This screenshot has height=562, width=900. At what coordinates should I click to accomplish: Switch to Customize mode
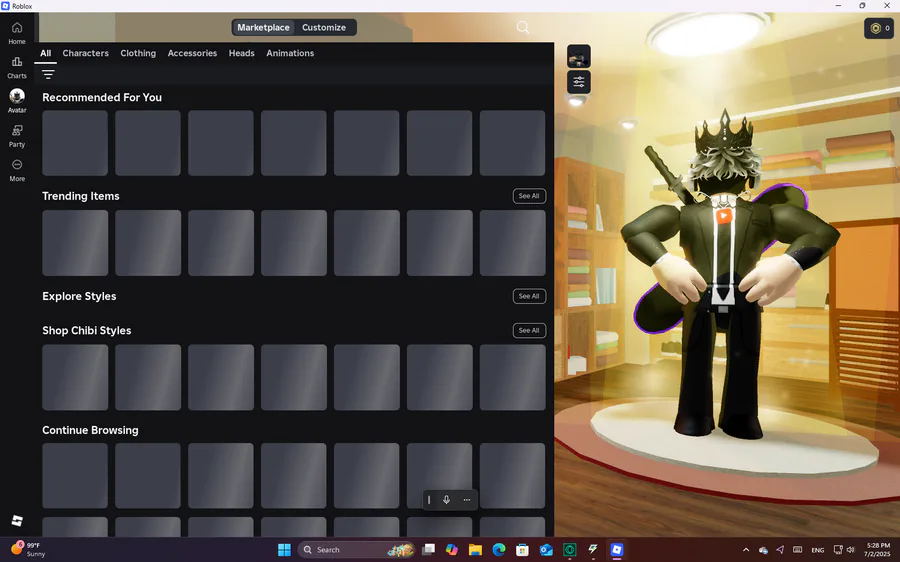tap(324, 28)
